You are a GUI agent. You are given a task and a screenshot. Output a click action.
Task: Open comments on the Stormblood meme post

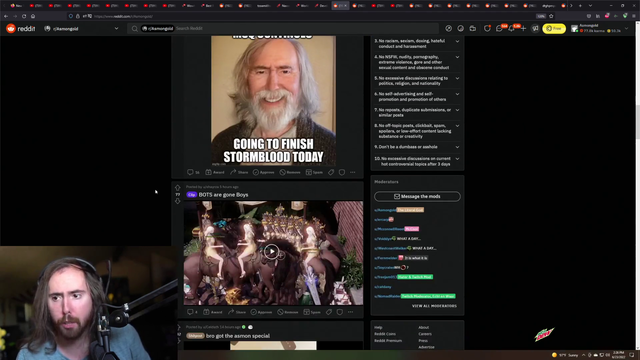(x=193, y=172)
